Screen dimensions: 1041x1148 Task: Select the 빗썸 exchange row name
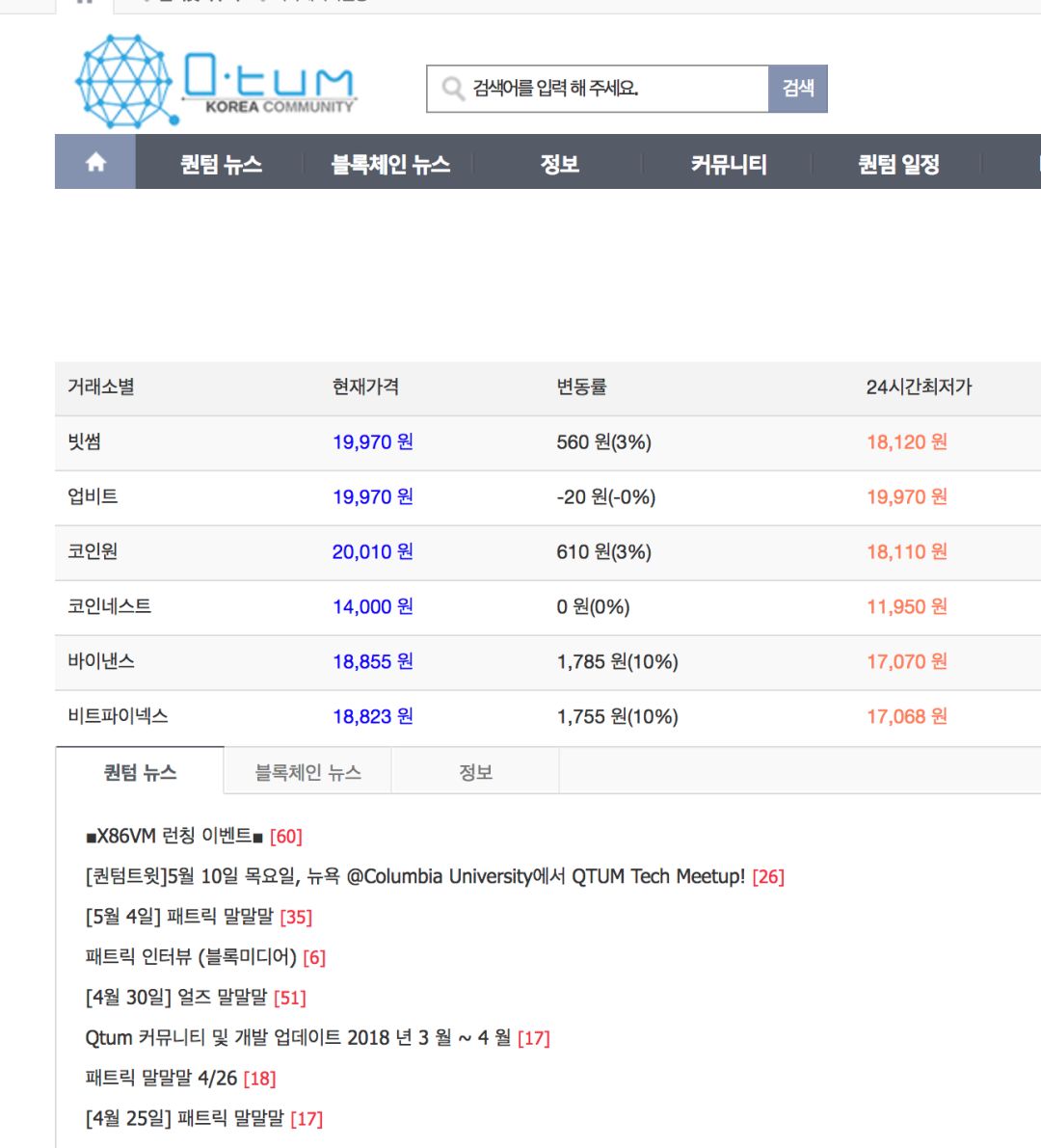[x=84, y=441]
